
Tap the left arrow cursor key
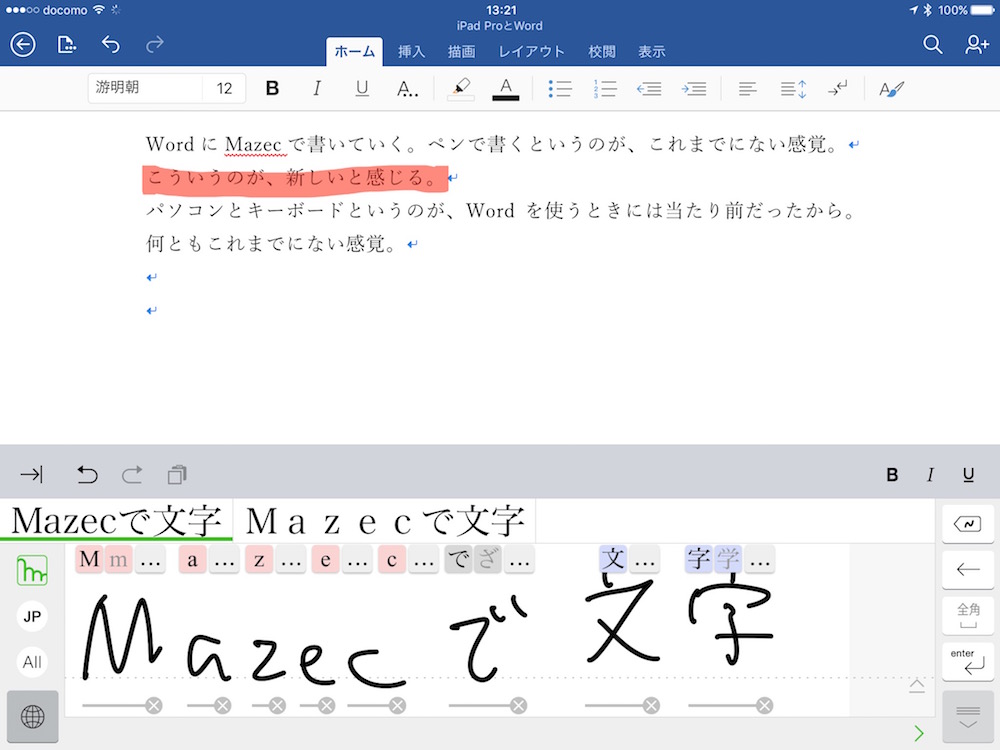tap(967, 570)
